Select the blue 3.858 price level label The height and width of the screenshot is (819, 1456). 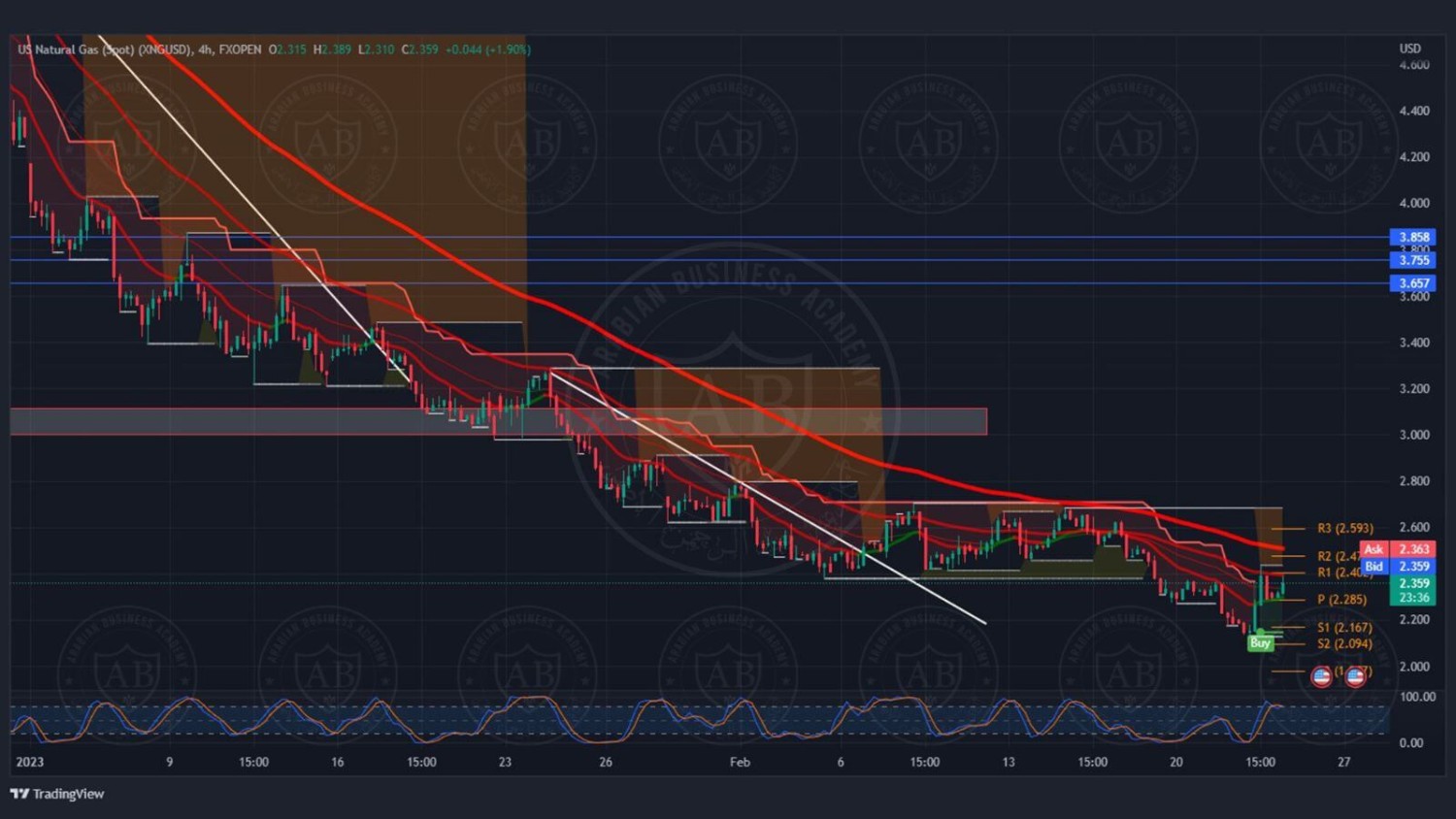click(1412, 237)
